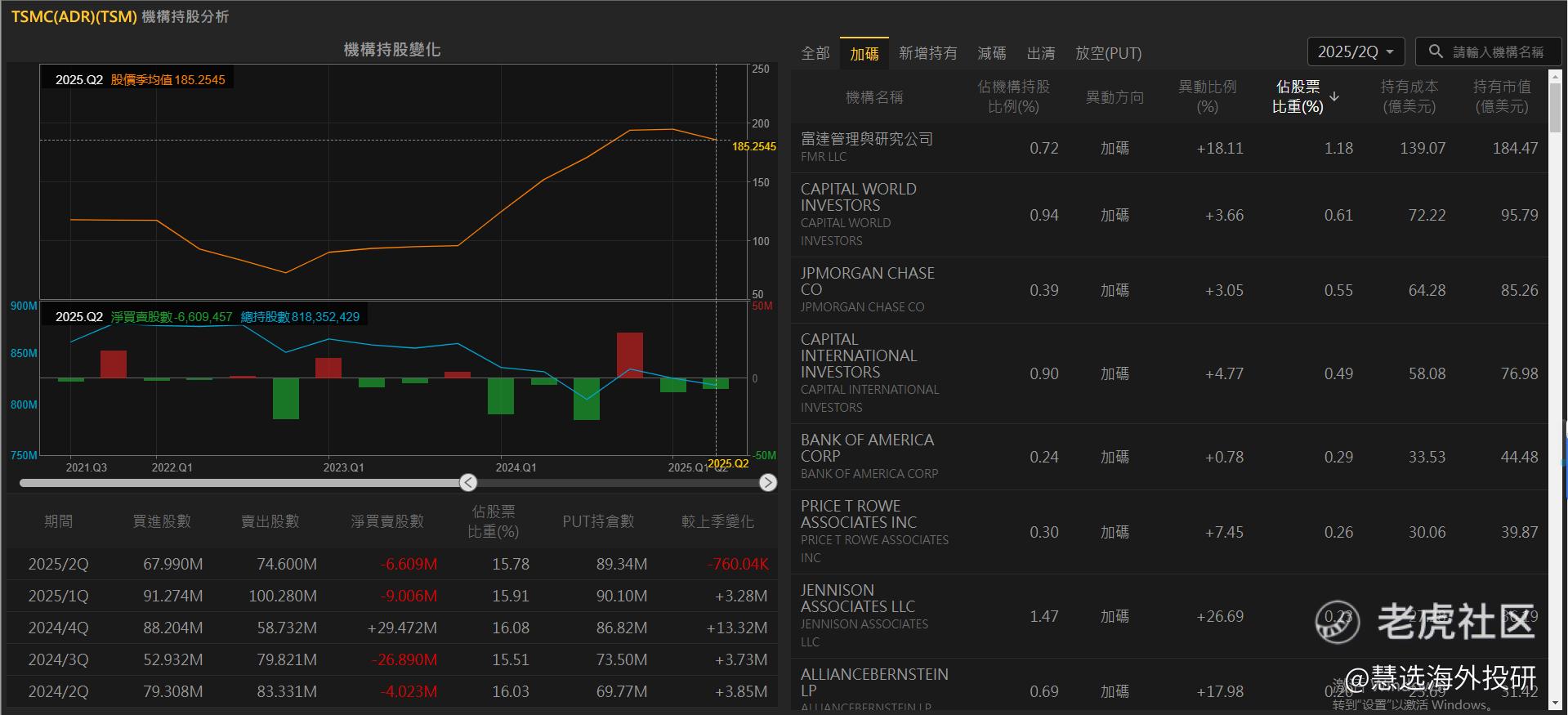This screenshot has height=715, width=1568.
Task: Click the 賣出股數 column header
Action: 270,521
